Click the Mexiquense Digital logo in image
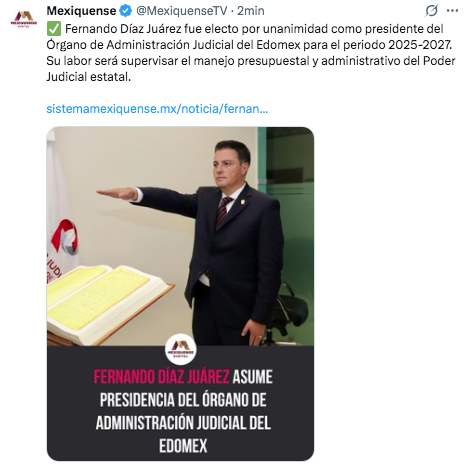This screenshot has width=466, height=464. [181, 349]
